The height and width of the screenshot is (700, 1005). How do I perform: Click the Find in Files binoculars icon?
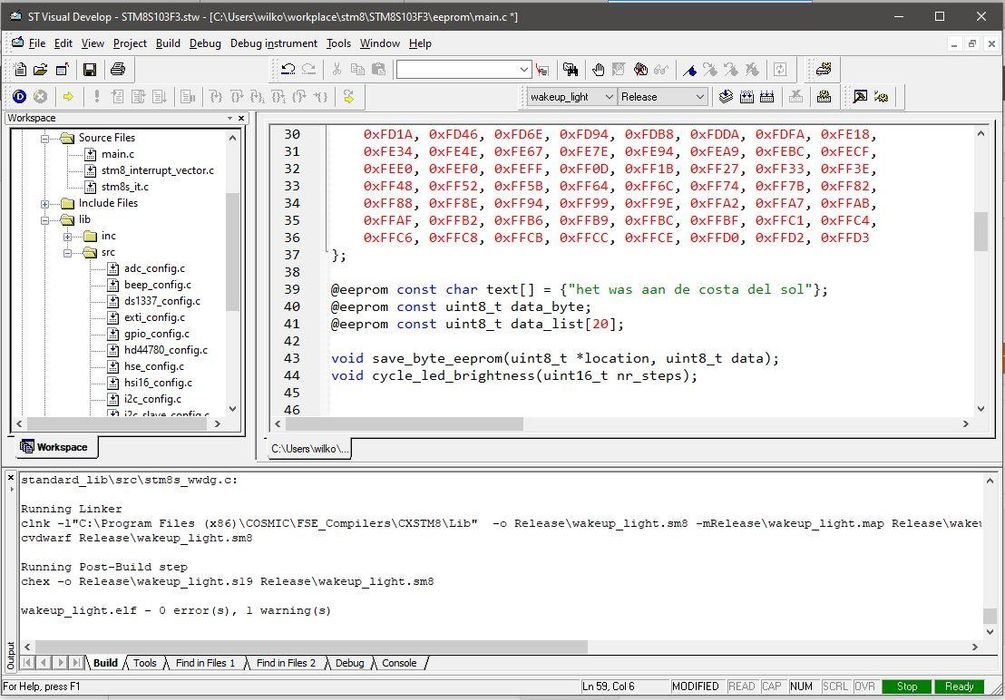coord(570,69)
